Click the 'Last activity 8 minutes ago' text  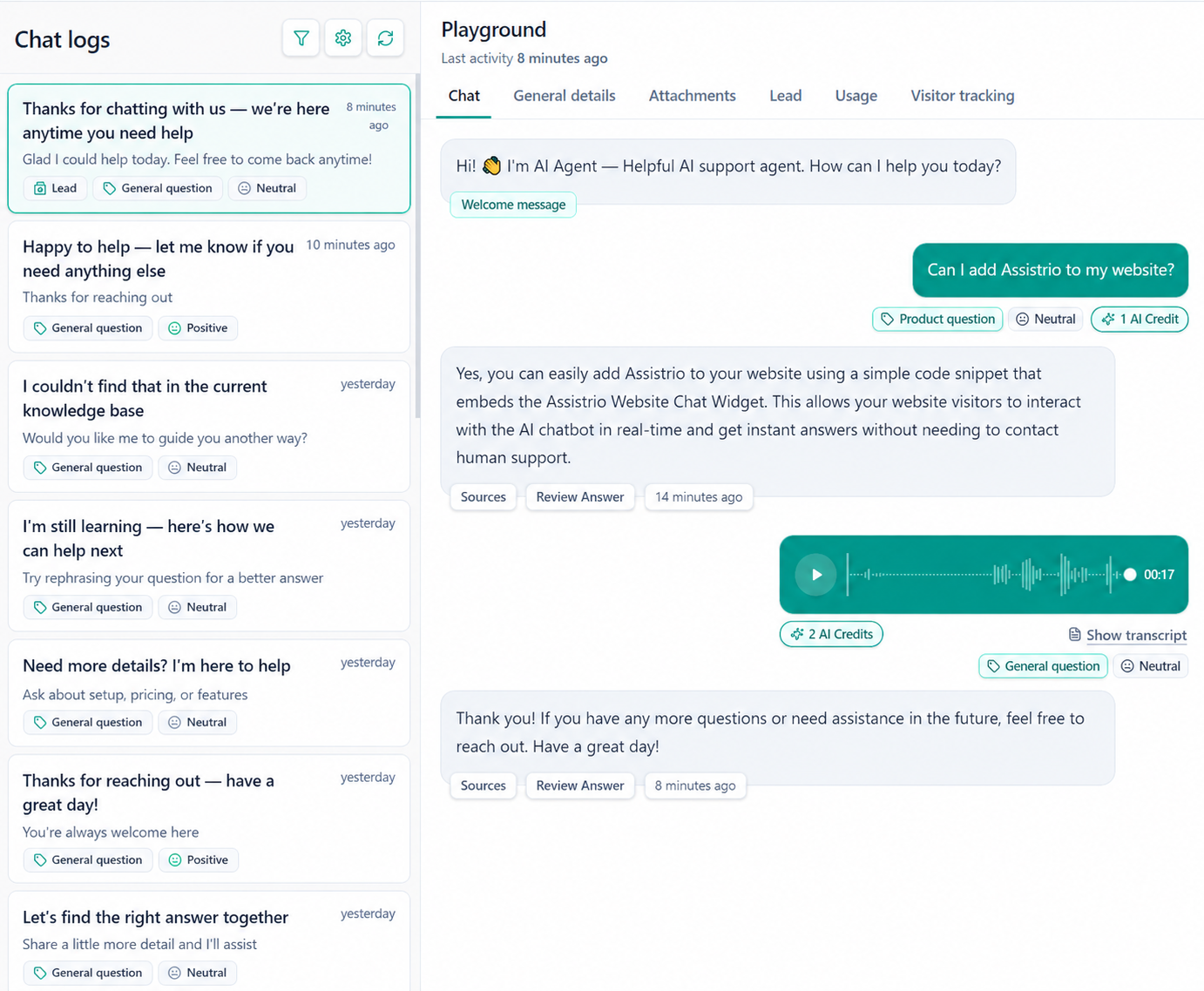point(524,58)
